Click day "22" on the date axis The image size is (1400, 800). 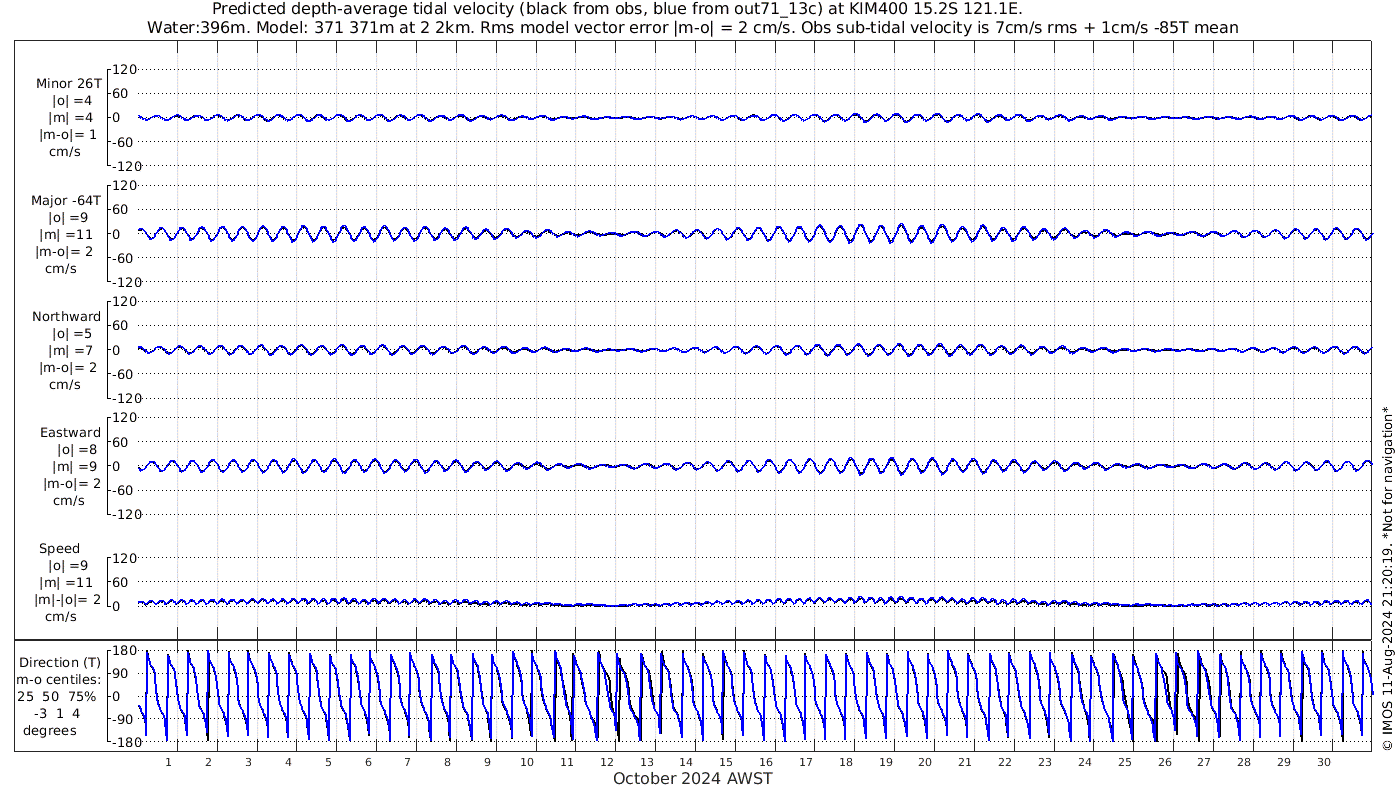pyautogui.click(x=1004, y=762)
